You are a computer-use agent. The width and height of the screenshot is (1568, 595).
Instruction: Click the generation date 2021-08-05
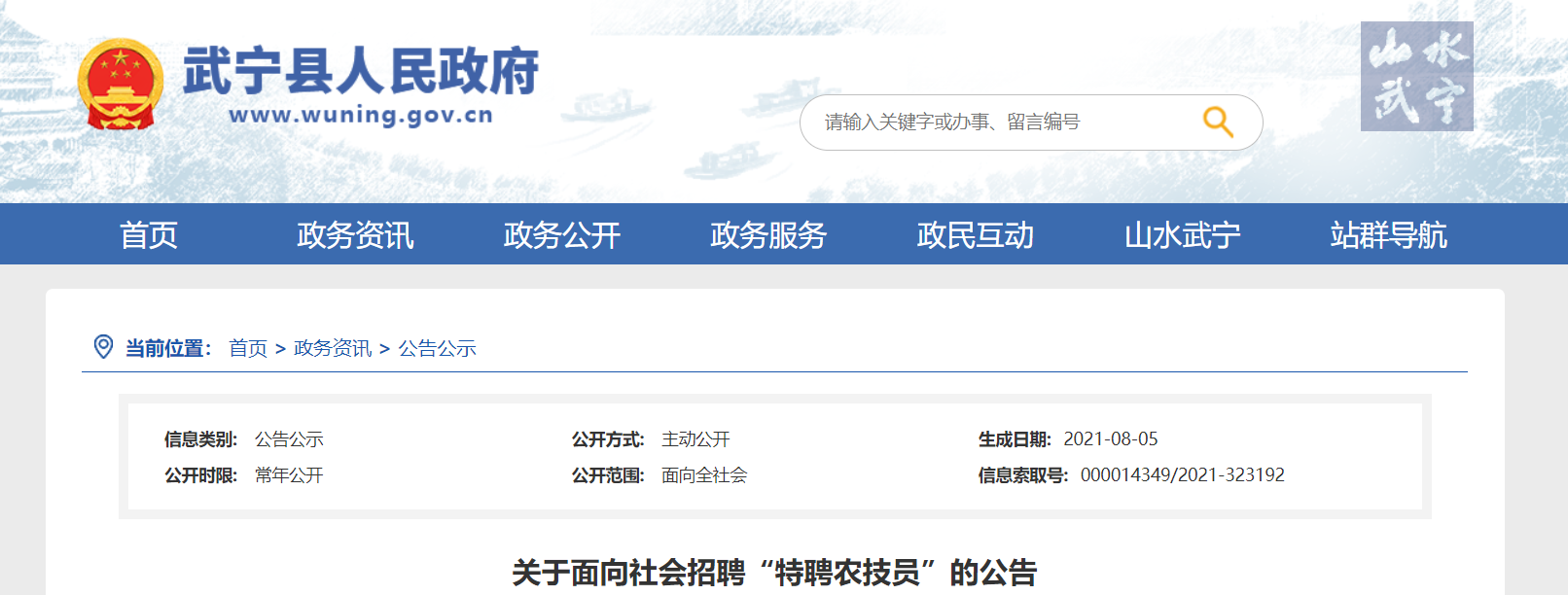tap(1110, 439)
